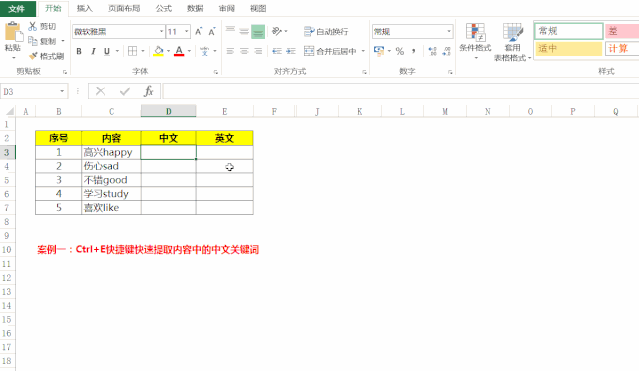Viewport: 639px width, 371px height.
Task: Apply red font color A
Action: (x=179, y=51)
